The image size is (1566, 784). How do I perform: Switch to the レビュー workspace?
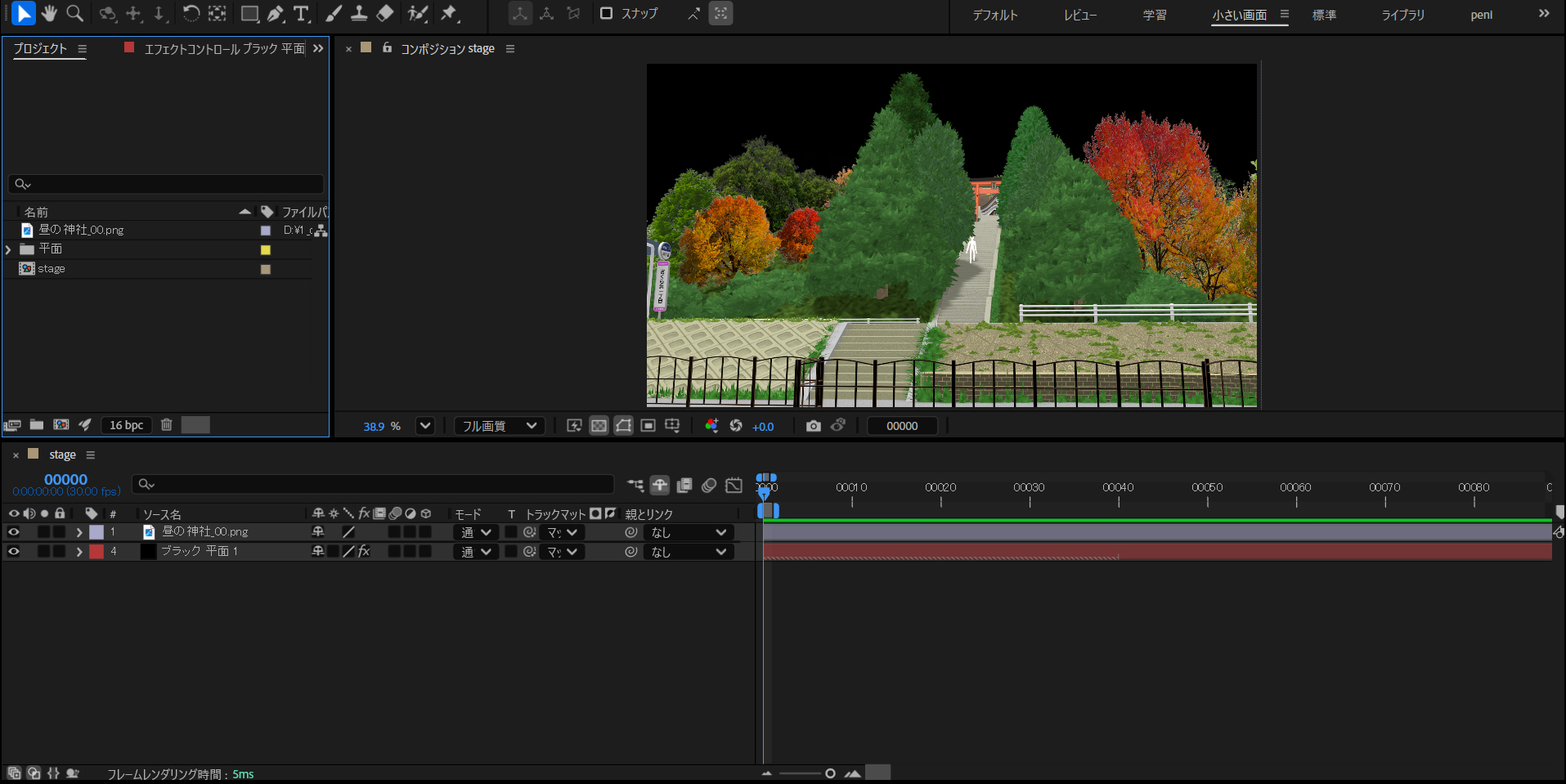(1079, 15)
